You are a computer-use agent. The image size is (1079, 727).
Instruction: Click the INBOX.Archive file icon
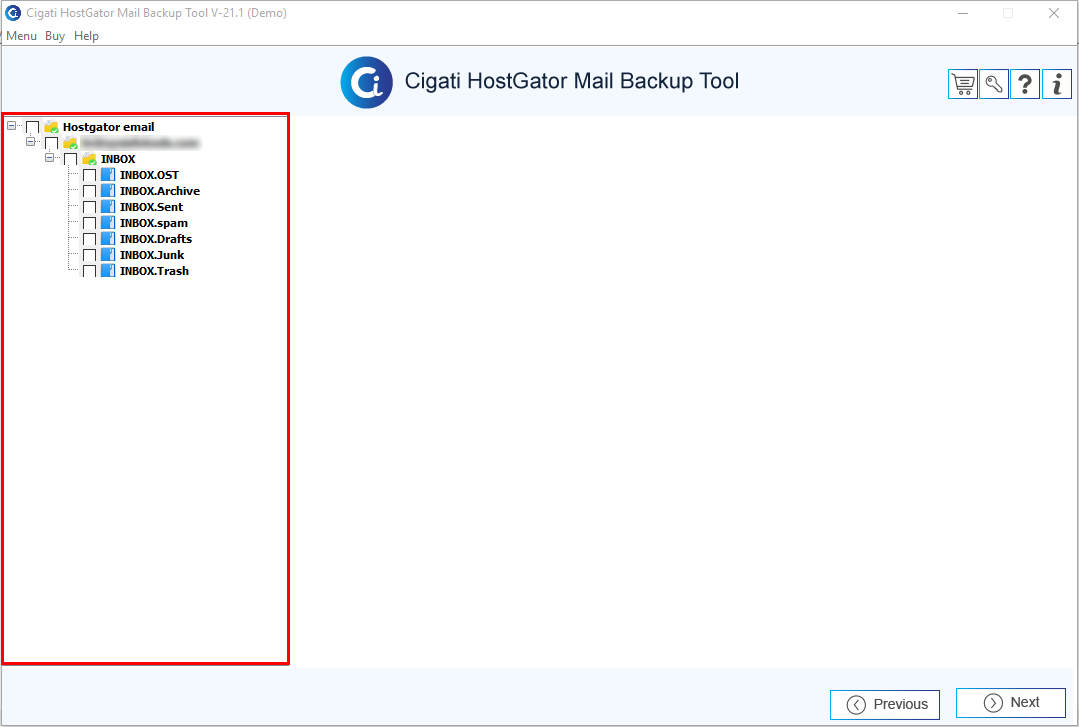pyautogui.click(x=108, y=191)
